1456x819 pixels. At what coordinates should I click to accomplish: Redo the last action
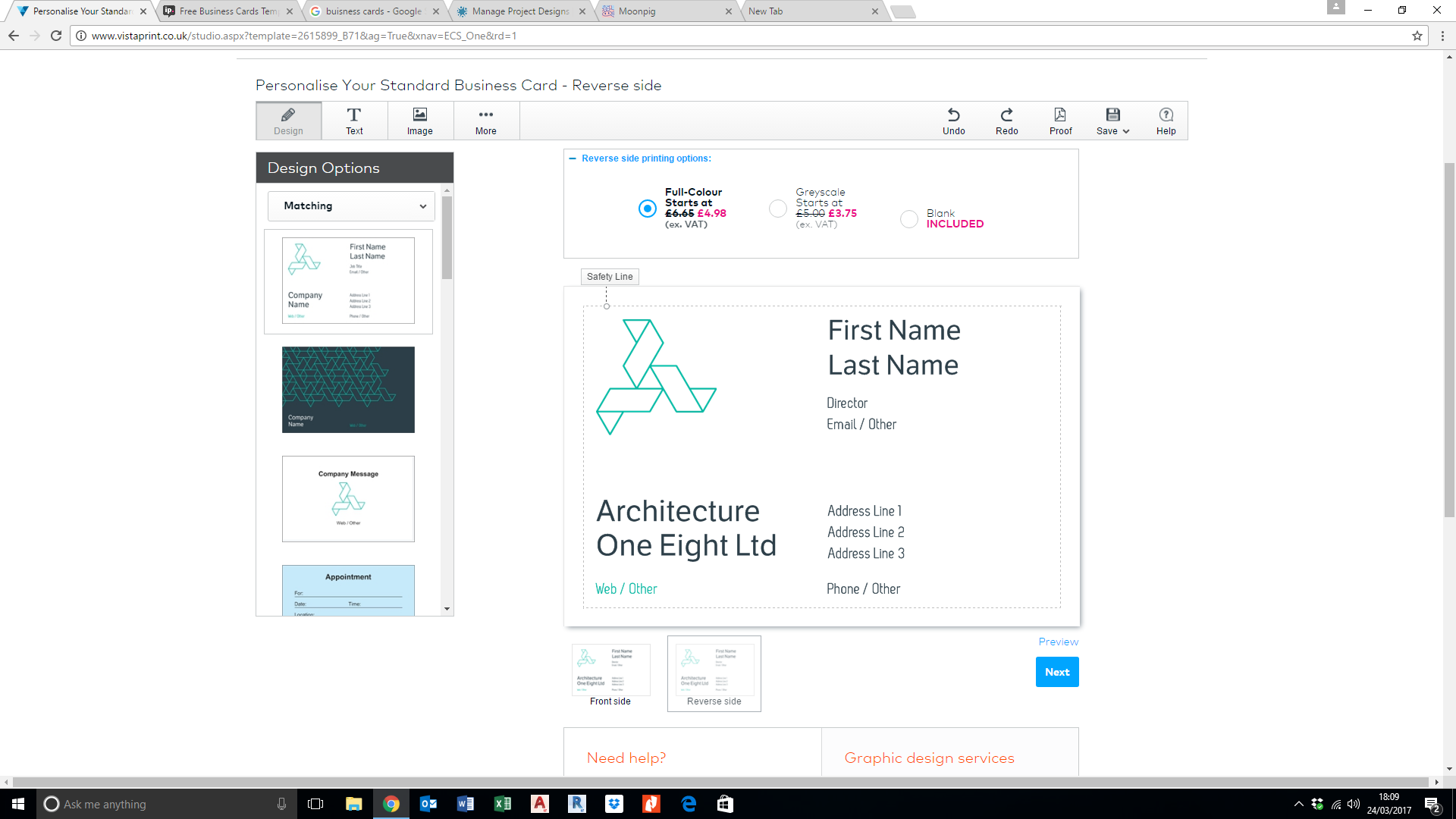click(1006, 121)
